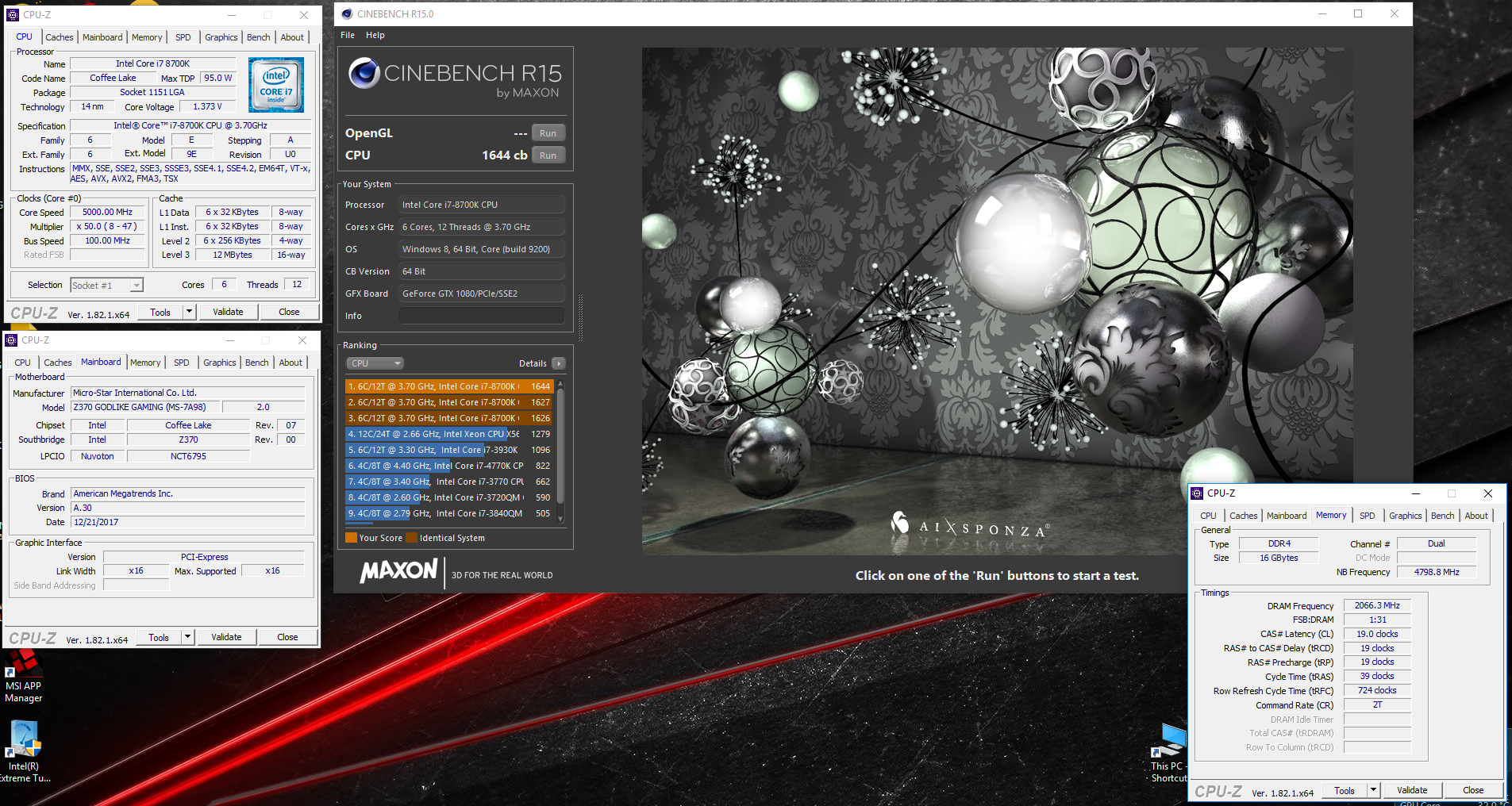
Task: Click the Core Speed 5000.00 MHz value
Action: click(108, 212)
